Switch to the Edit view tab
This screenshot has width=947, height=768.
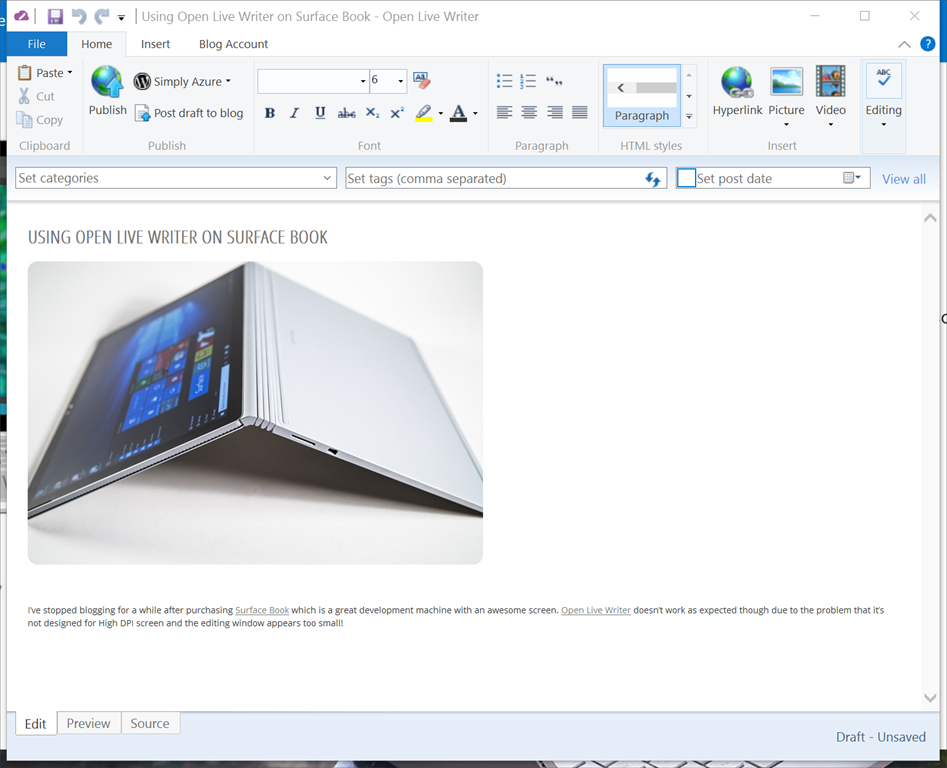[x=35, y=723]
